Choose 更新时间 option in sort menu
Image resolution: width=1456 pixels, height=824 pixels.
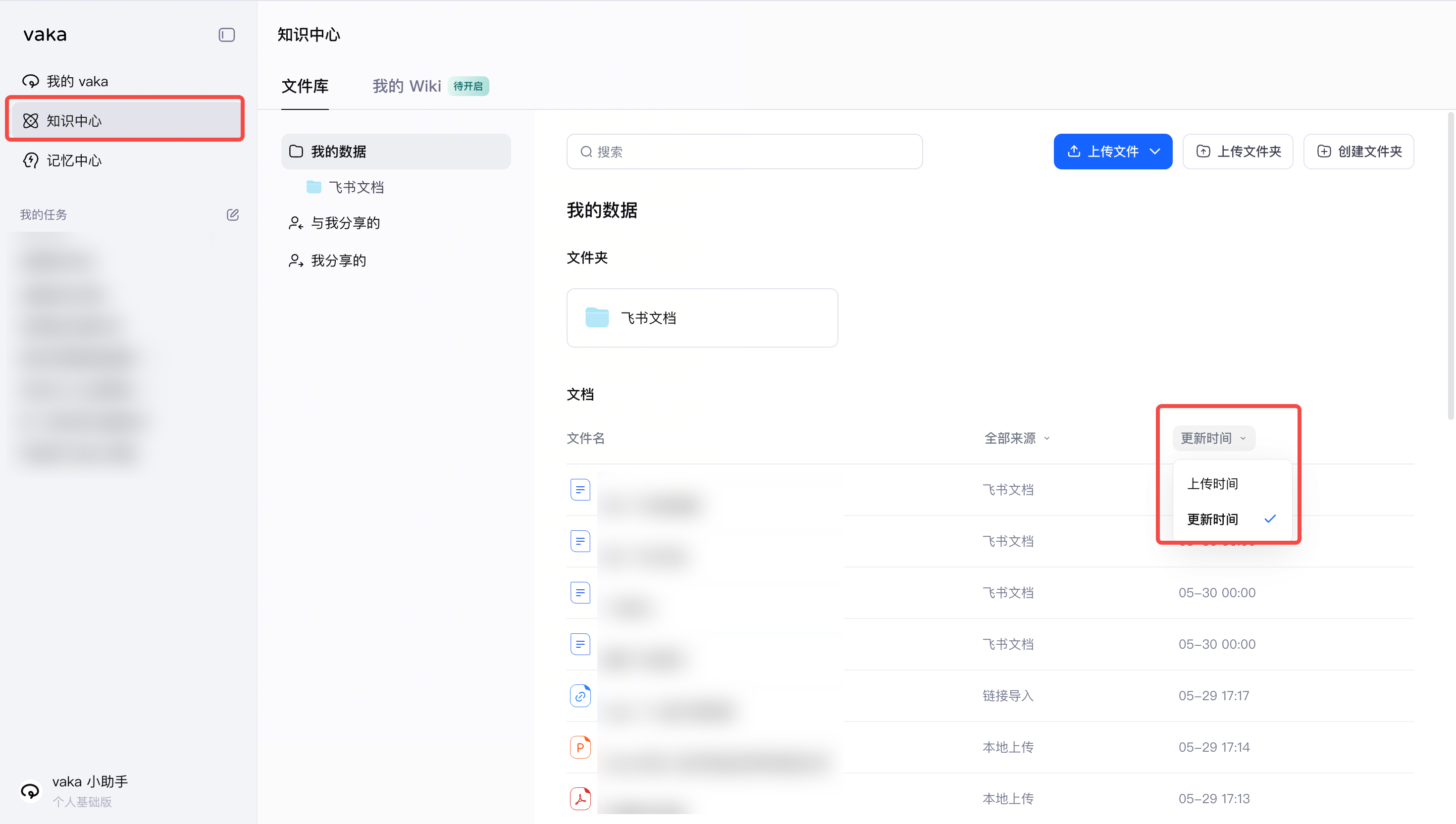click(x=1232, y=519)
